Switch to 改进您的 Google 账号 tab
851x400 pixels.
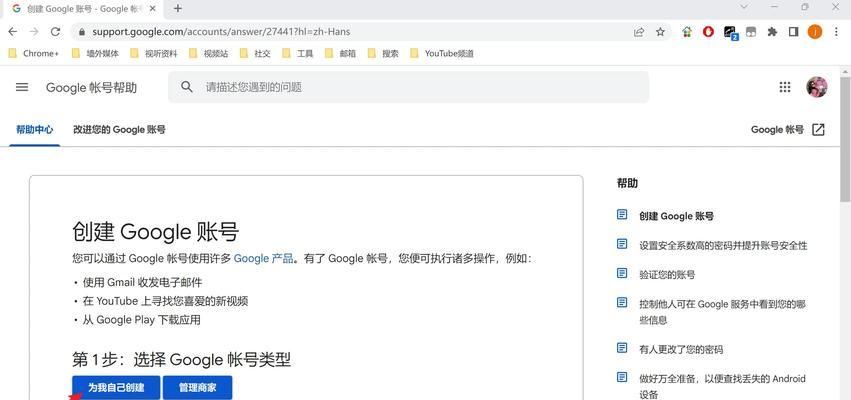(x=119, y=130)
